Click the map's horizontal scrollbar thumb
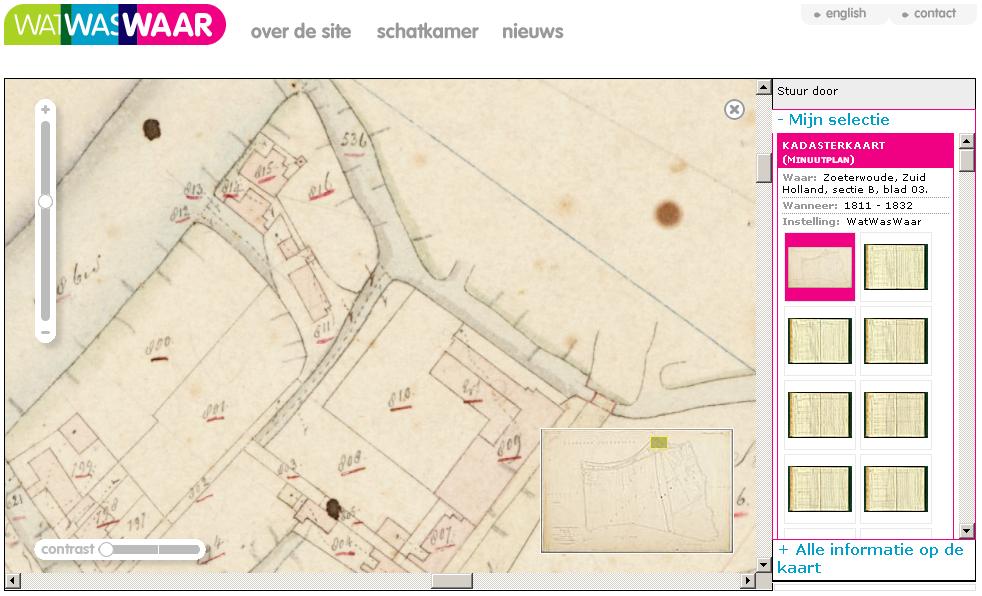The width and height of the screenshot is (982, 596). (x=452, y=581)
